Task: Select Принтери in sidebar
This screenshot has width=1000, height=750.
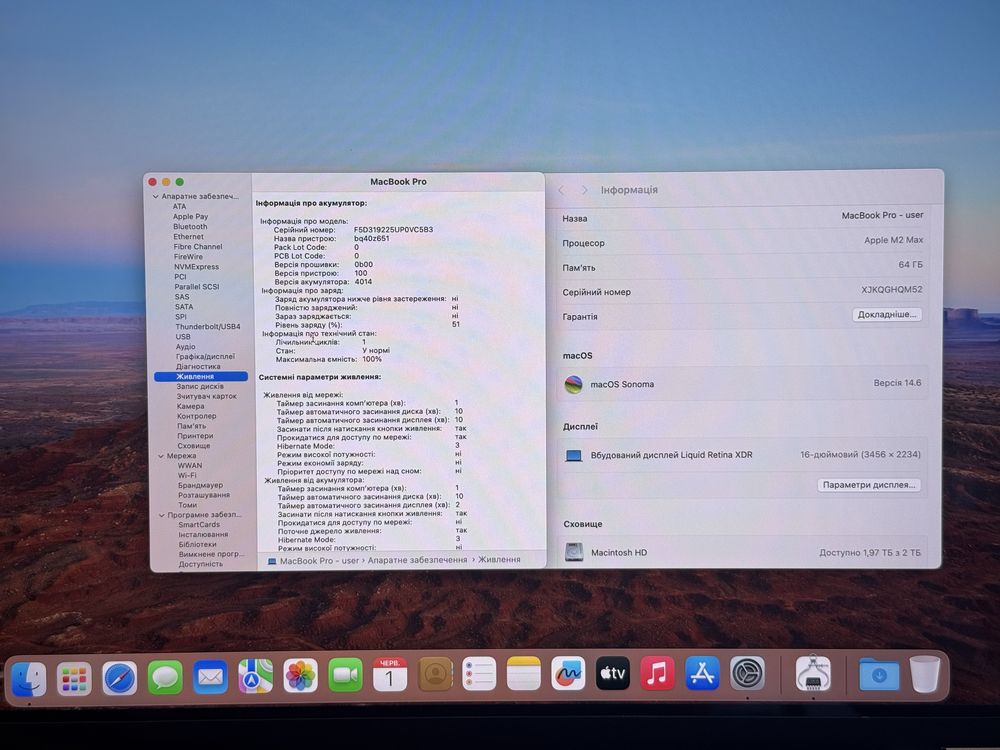Action: point(195,436)
